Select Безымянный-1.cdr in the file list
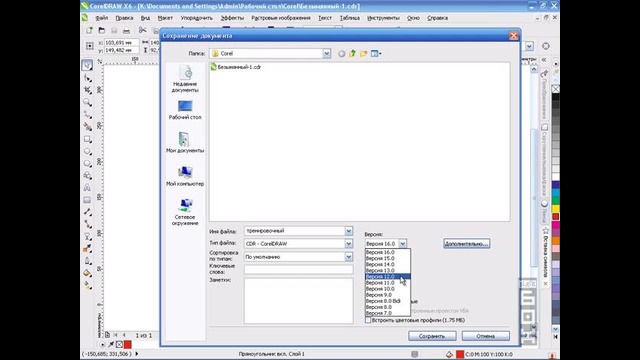This screenshot has height=360, width=640. [236, 67]
